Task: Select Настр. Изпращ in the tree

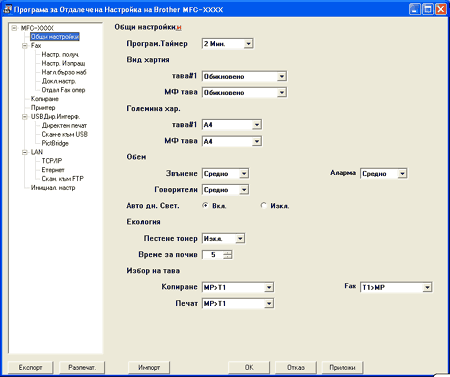Action: click(63, 63)
